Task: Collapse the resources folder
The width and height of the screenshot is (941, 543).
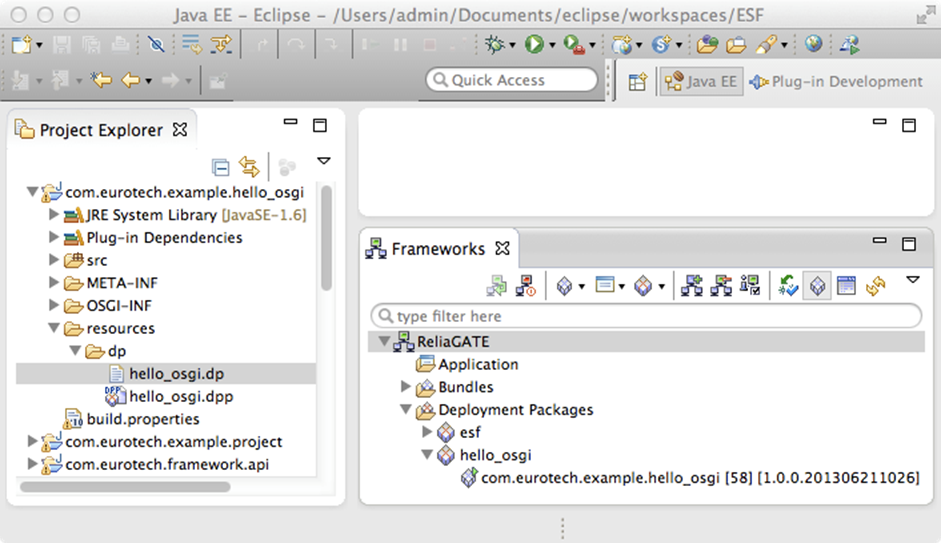Action: coord(53,328)
